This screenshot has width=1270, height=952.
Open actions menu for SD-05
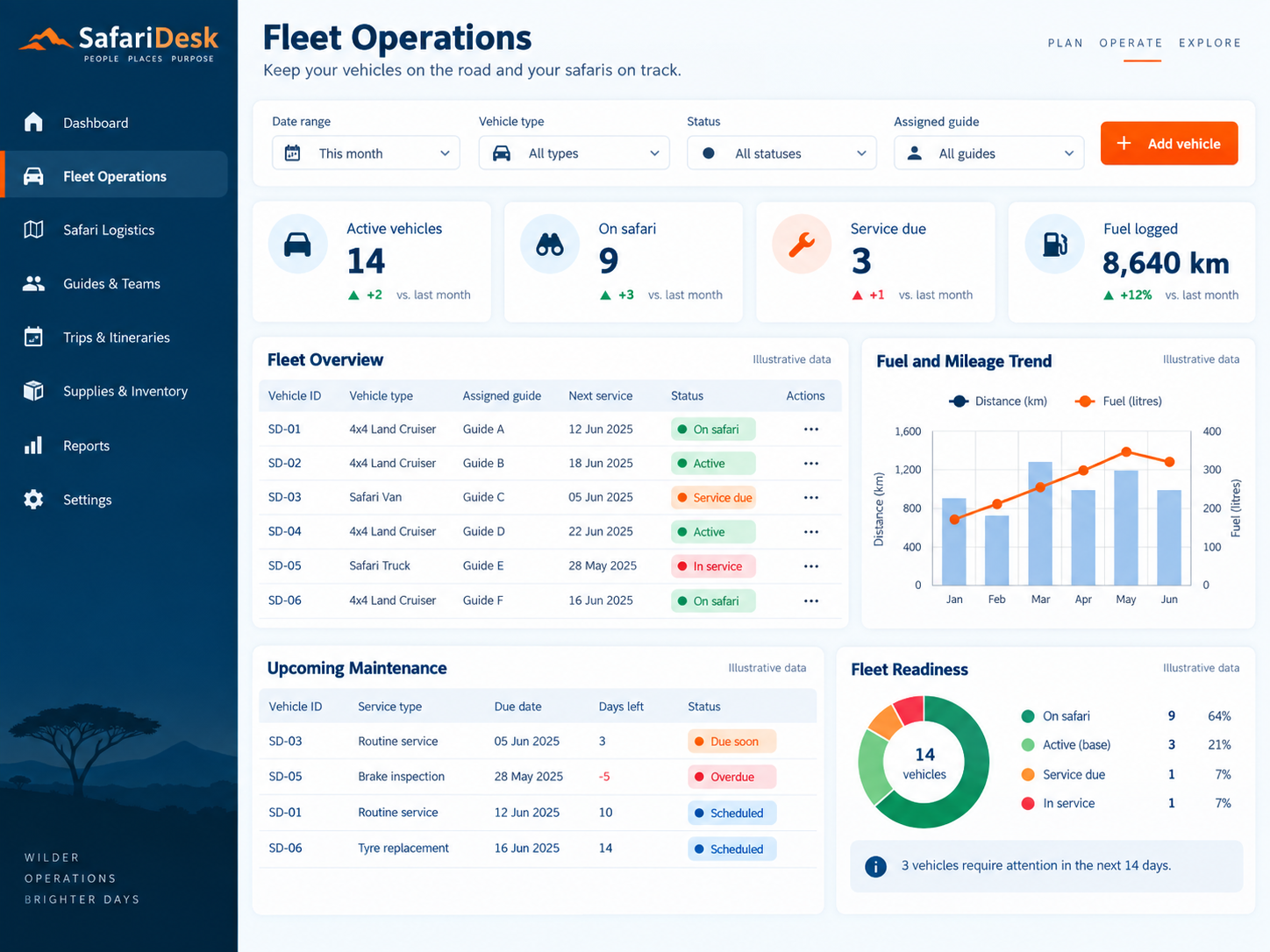pyautogui.click(x=811, y=566)
